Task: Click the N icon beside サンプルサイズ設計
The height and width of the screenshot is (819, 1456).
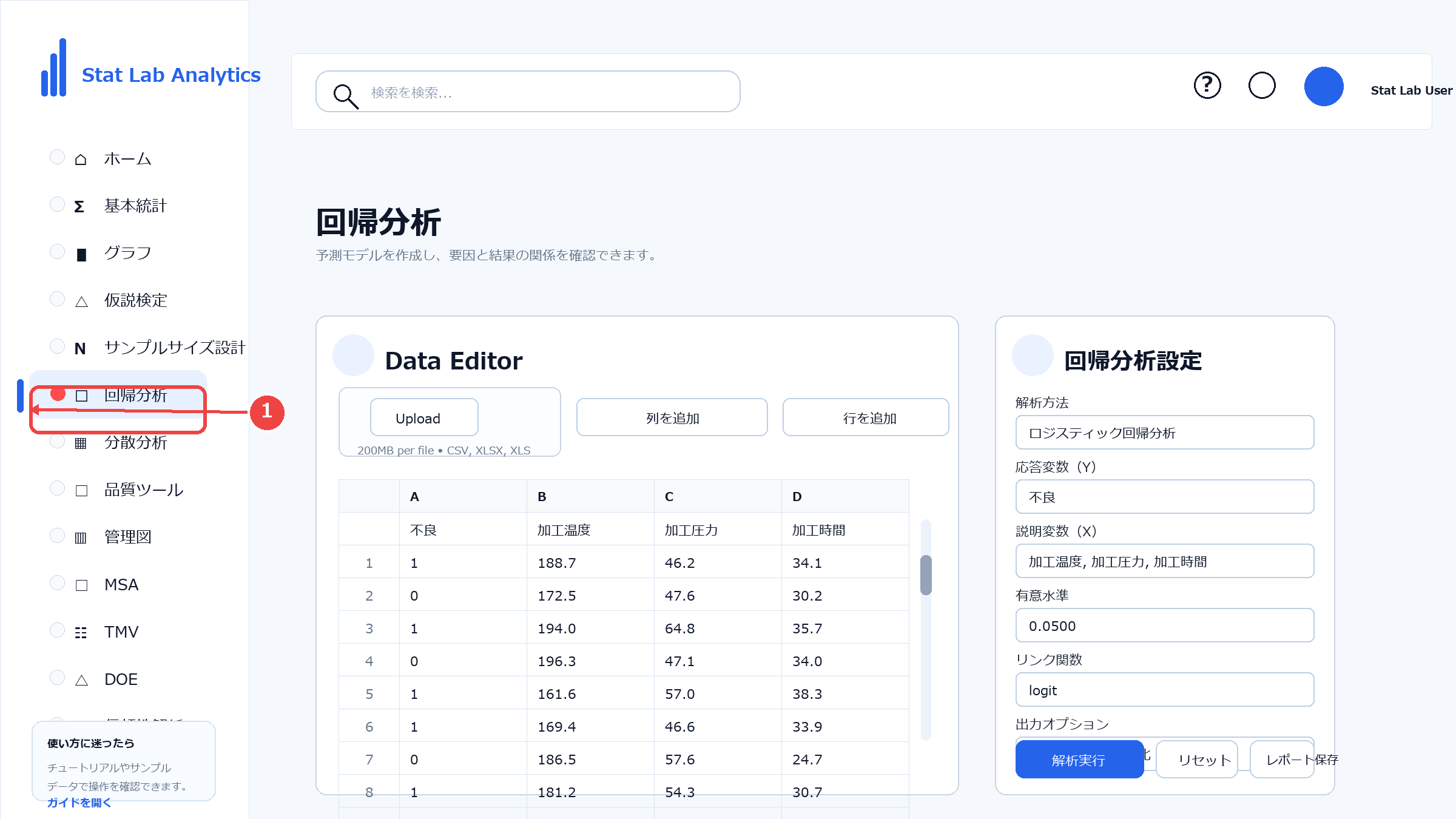Action: click(x=80, y=348)
